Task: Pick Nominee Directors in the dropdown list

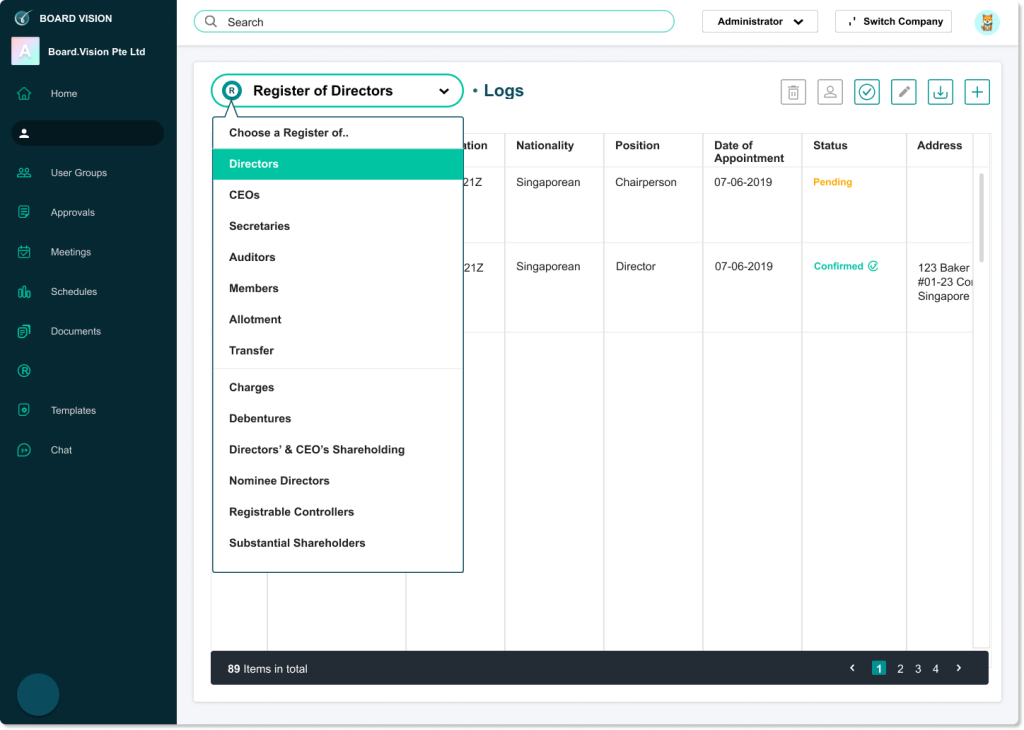Action: [279, 481]
